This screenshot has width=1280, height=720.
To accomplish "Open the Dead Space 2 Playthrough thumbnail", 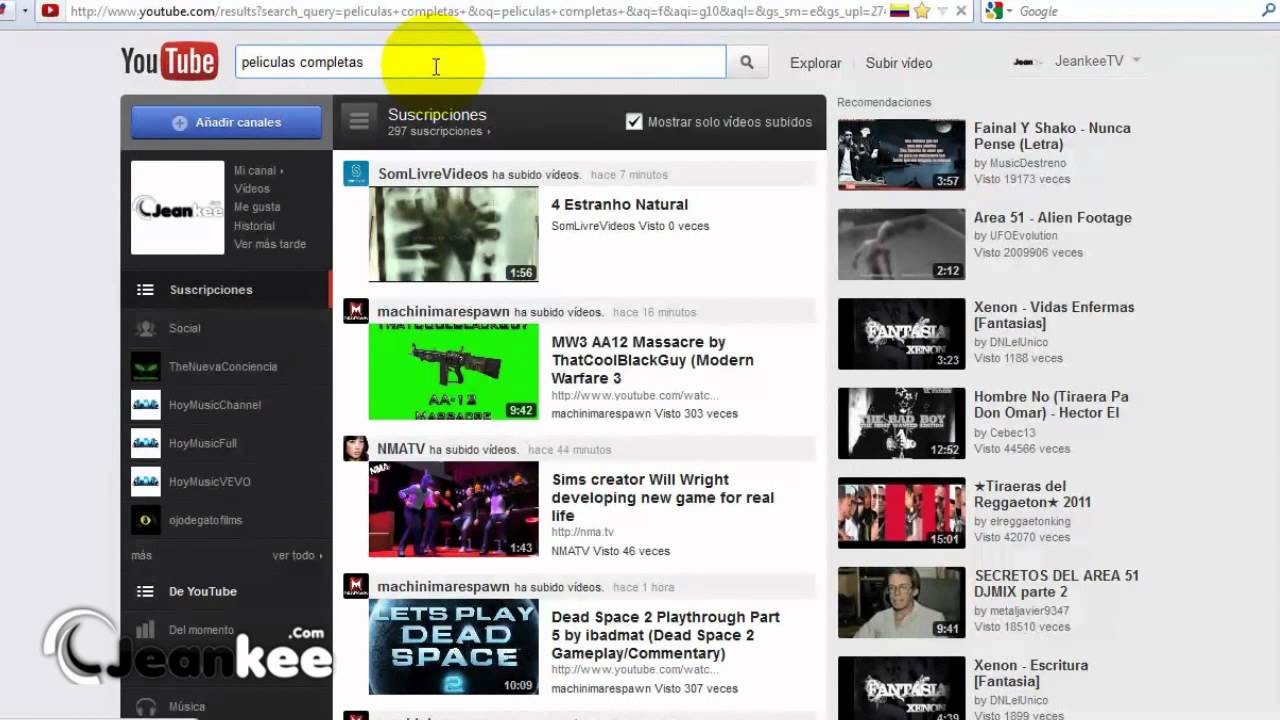I will pyautogui.click(x=453, y=646).
